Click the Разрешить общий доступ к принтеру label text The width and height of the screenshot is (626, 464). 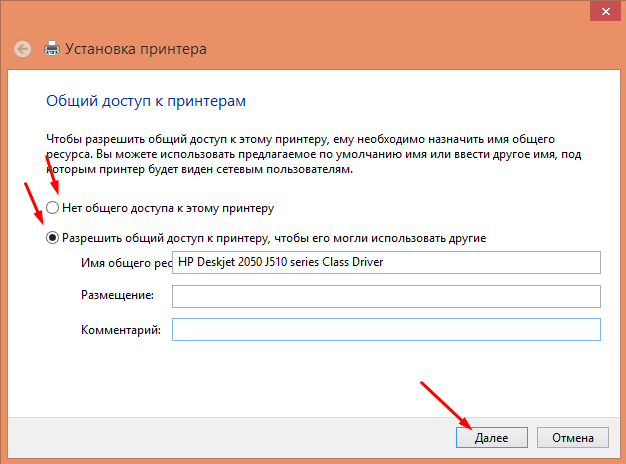[x=274, y=238]
